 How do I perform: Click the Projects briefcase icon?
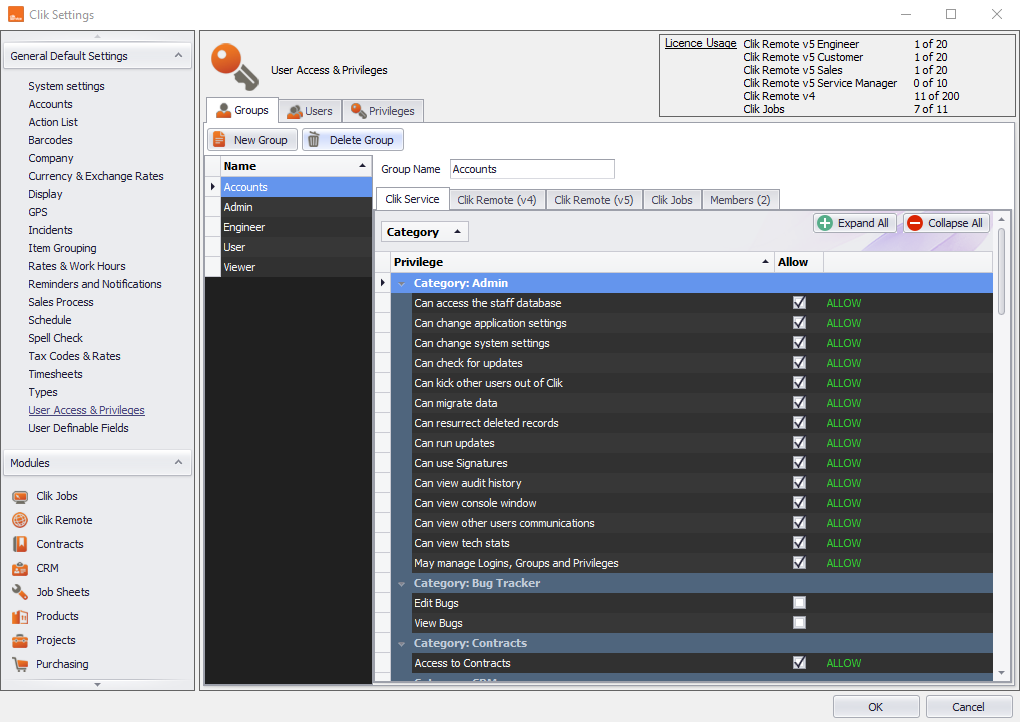coord(20,641)
